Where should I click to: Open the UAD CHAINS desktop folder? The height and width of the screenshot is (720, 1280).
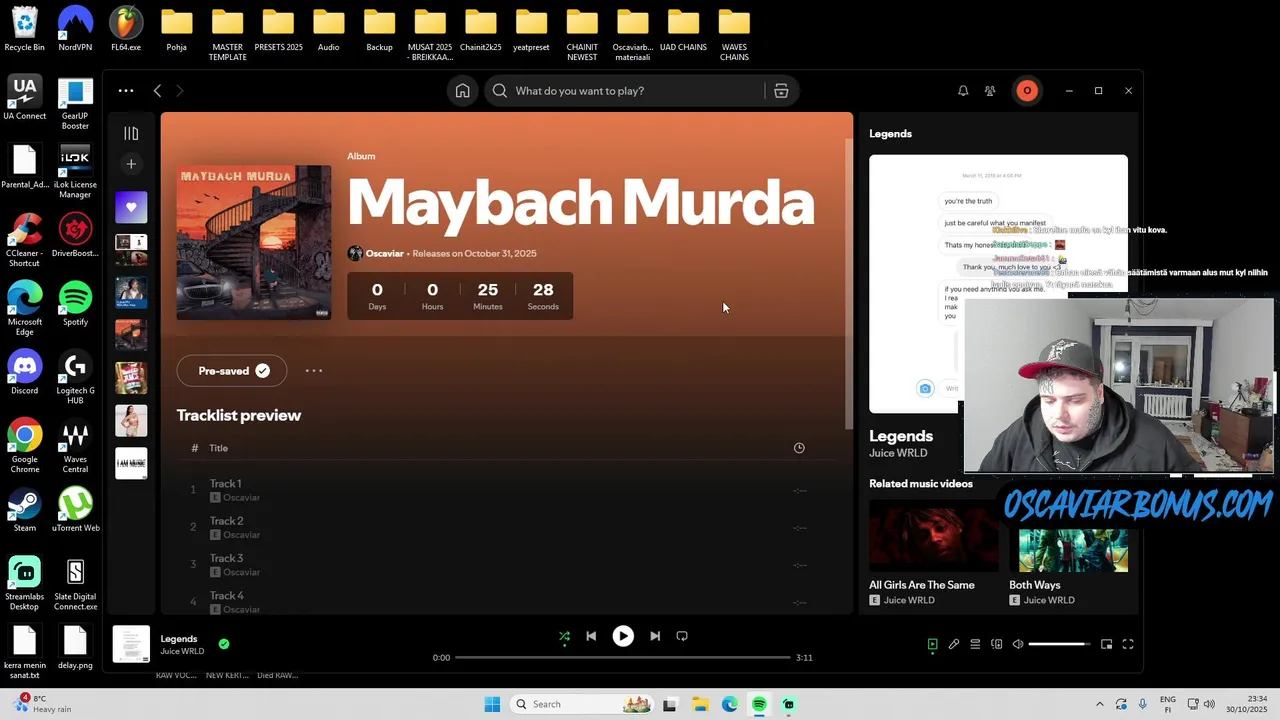683,28
